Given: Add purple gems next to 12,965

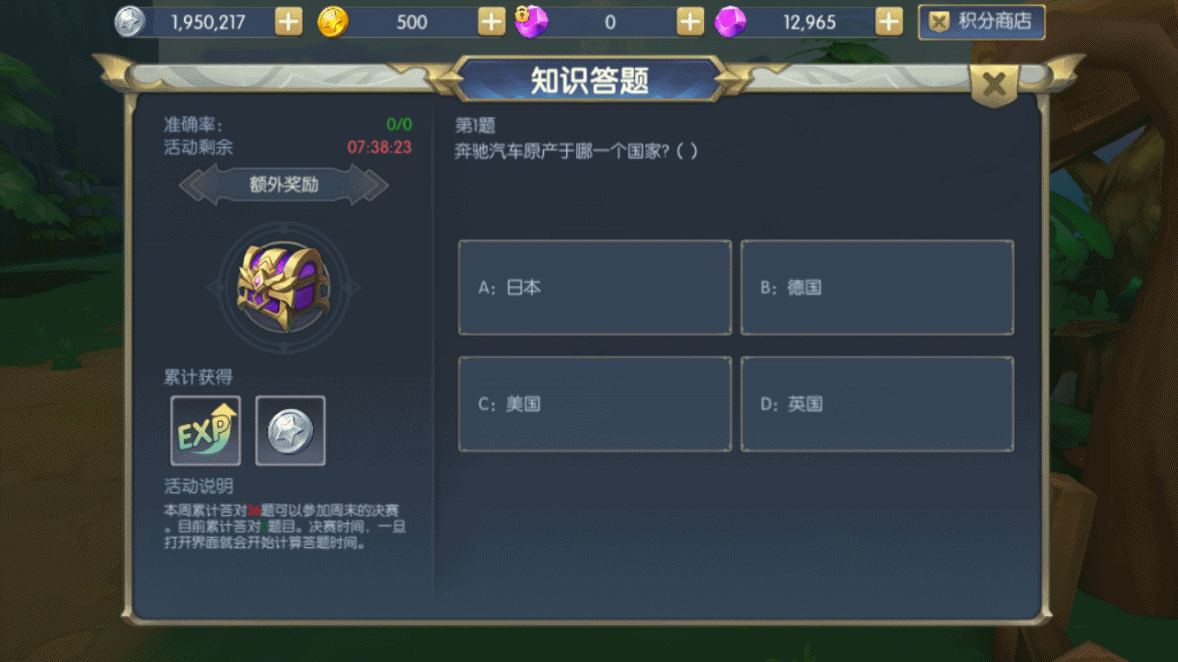Looking at the screenshot, I should point(889,22).
